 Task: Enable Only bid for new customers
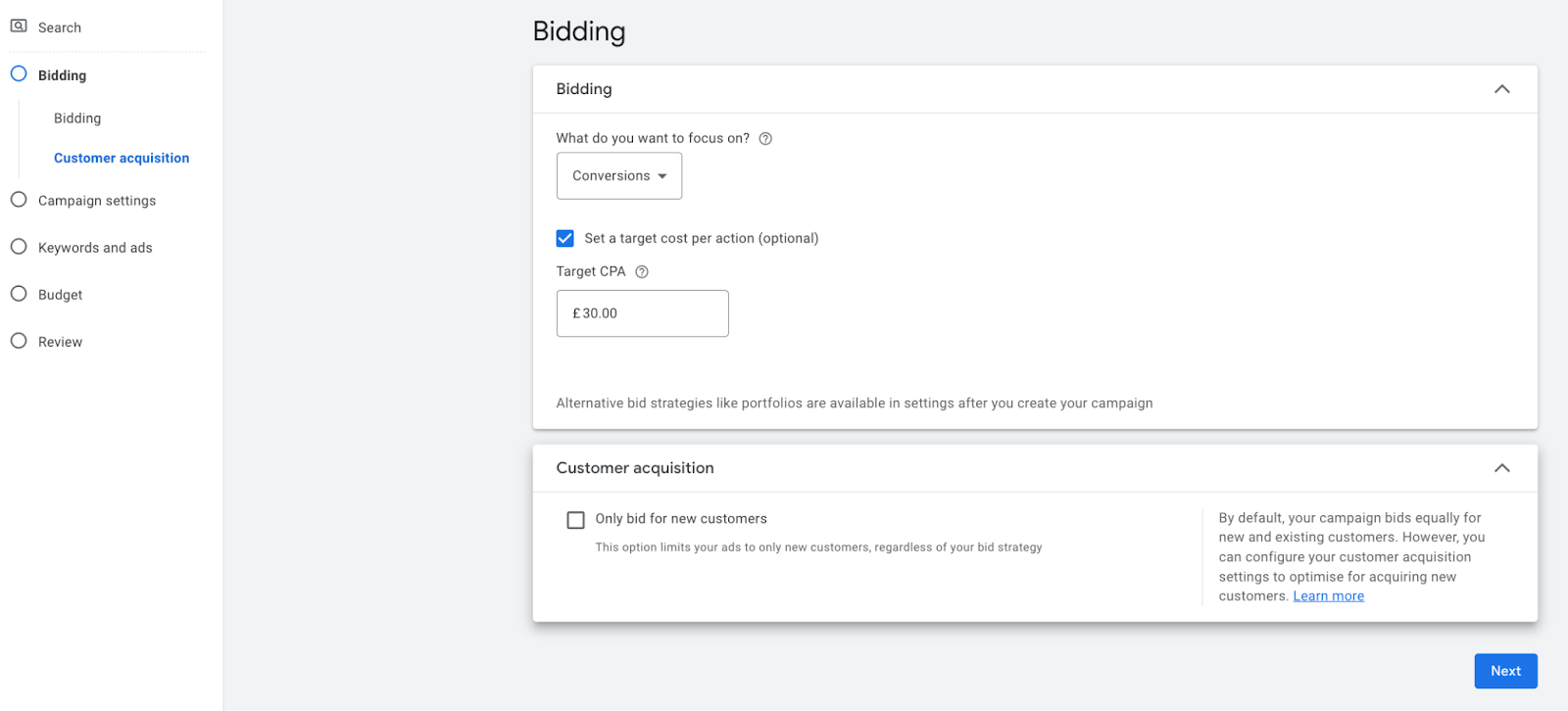coord(576,520)
